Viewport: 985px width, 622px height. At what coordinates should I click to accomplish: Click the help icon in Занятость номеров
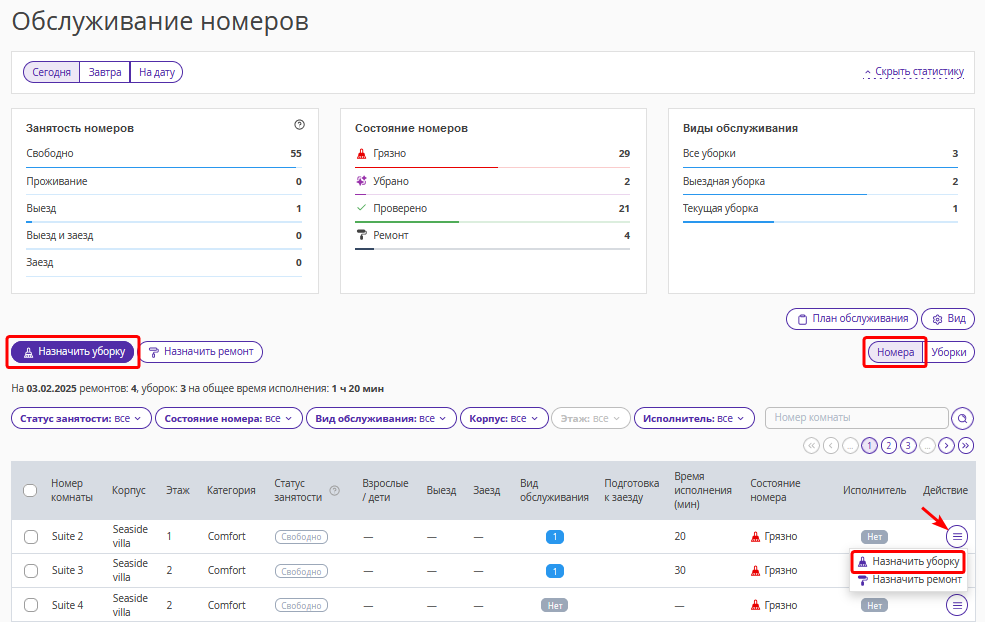[x=299, y=125]
